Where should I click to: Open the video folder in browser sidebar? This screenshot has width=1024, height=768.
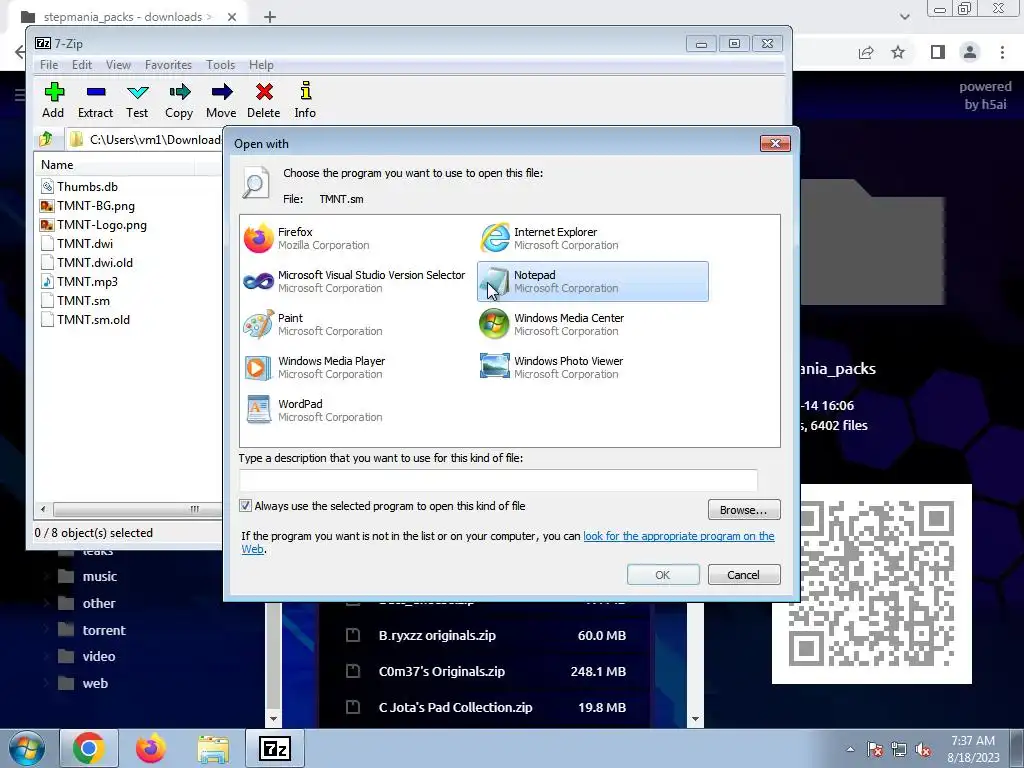pos(99,656)
